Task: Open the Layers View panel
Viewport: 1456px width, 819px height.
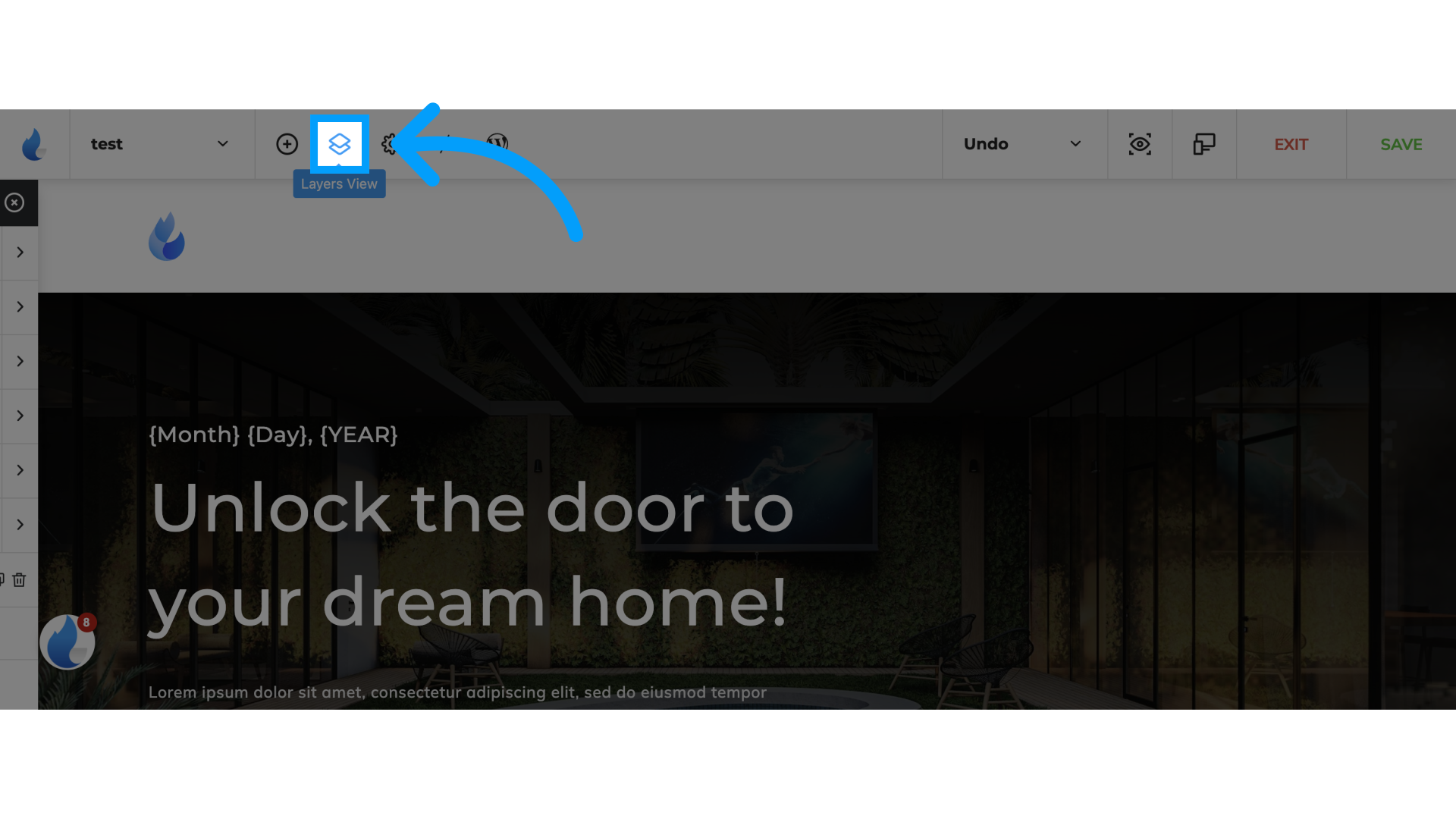Action: tap(339, 143)
